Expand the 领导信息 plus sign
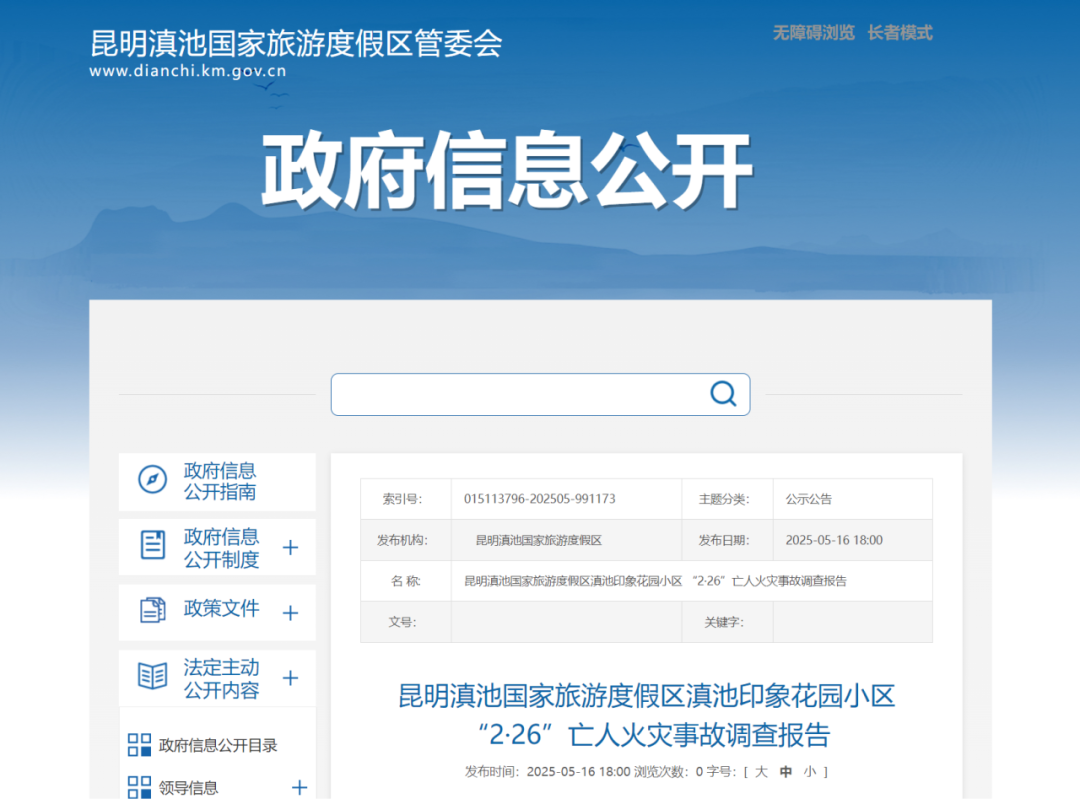The height and width of the screenshot is (799, 1080). pos(299,788)
